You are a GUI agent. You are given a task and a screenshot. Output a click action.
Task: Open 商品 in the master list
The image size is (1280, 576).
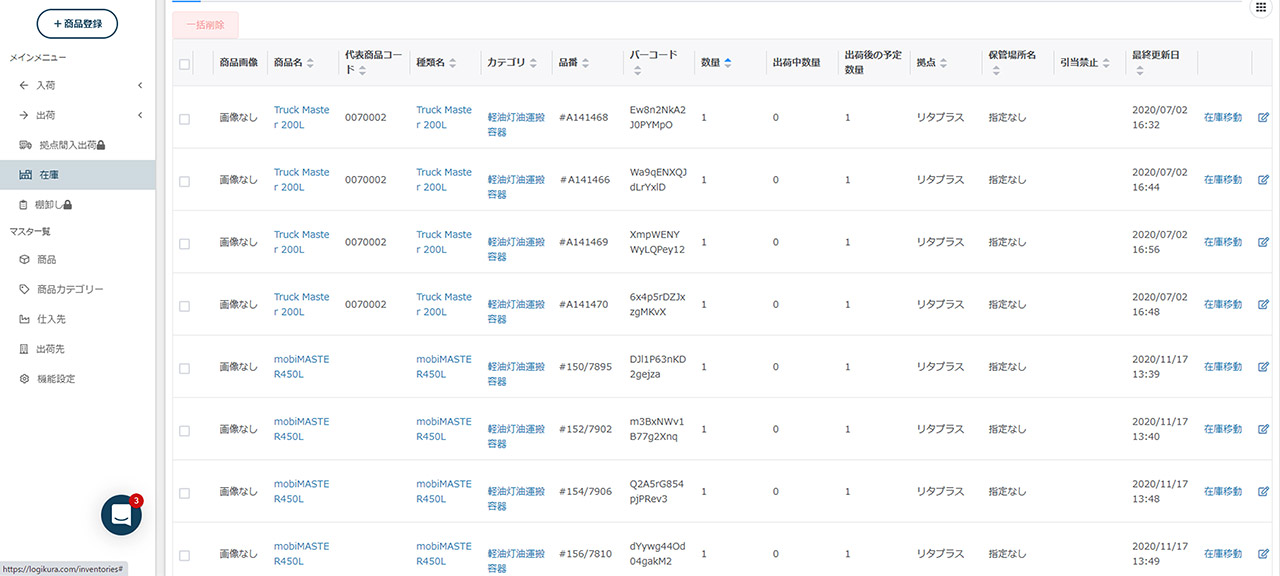pyautogui.click(x=46, y=259)
